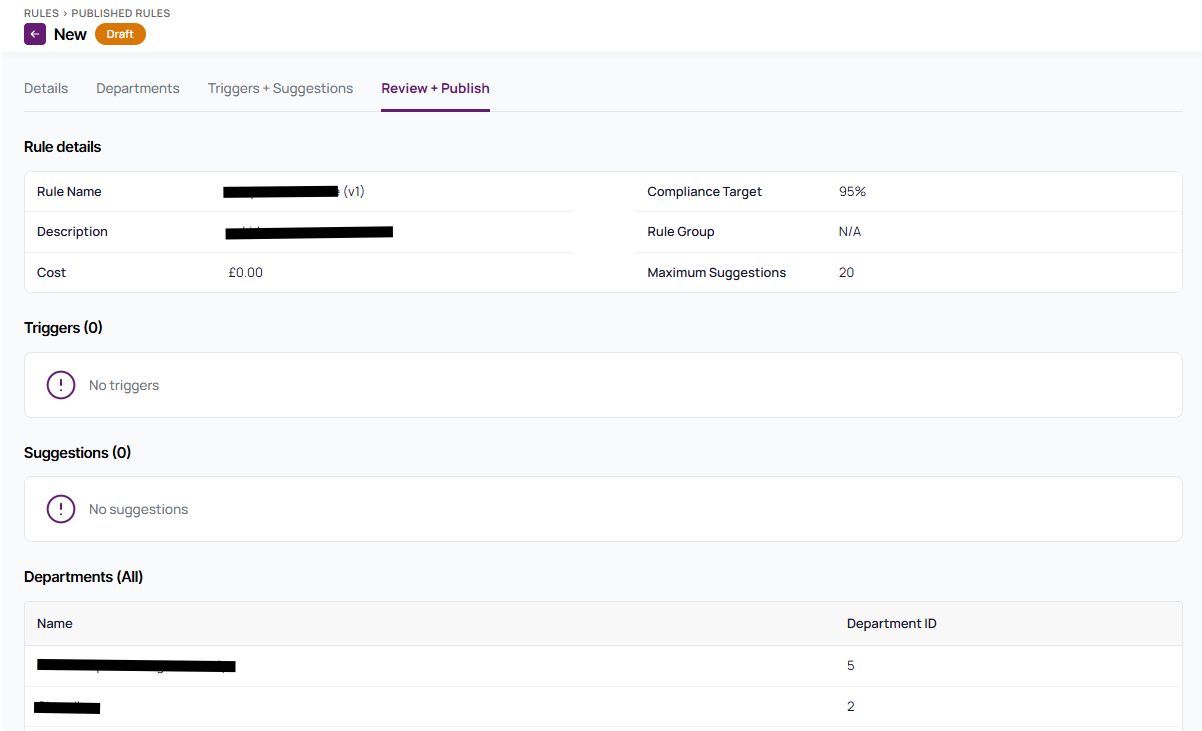Switch to the Departments tab
Screen dimensions: 1202x731
(138, 88)
